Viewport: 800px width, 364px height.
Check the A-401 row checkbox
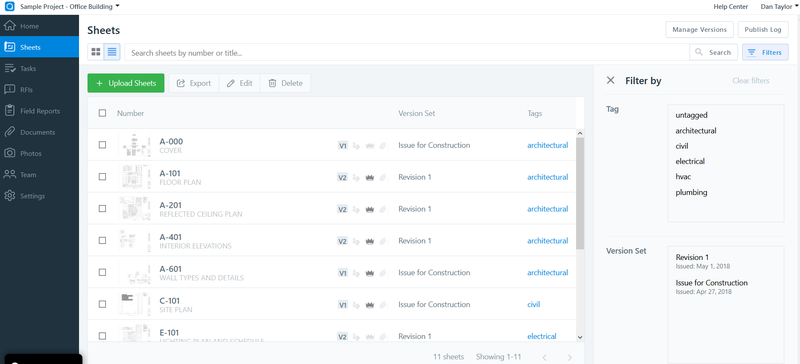point(103,240)
